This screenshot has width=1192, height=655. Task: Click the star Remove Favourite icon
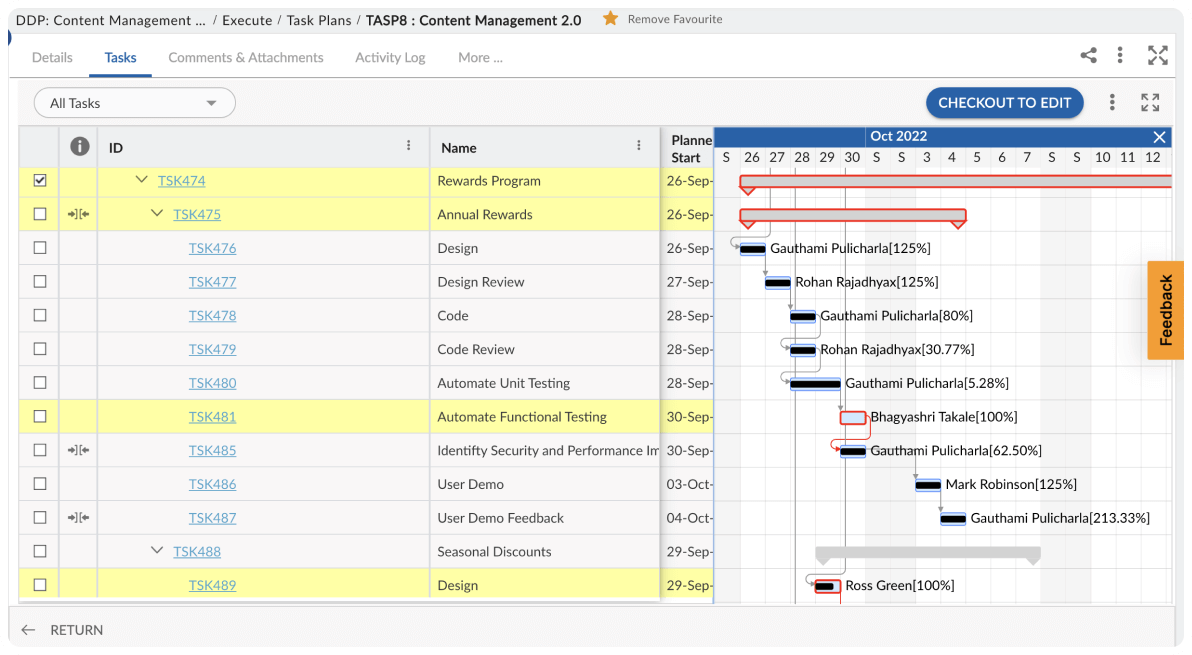[610, 19]
